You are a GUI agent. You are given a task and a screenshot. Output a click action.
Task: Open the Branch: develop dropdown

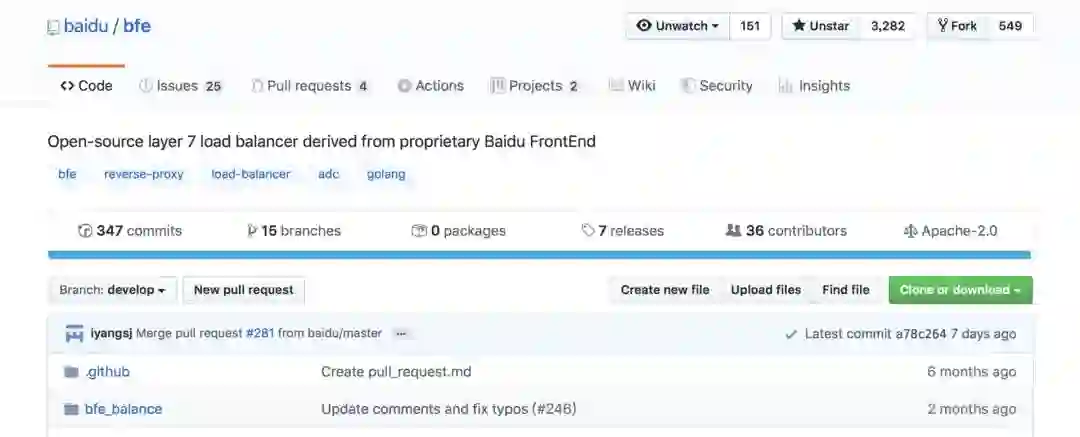[x=112, y=290]
